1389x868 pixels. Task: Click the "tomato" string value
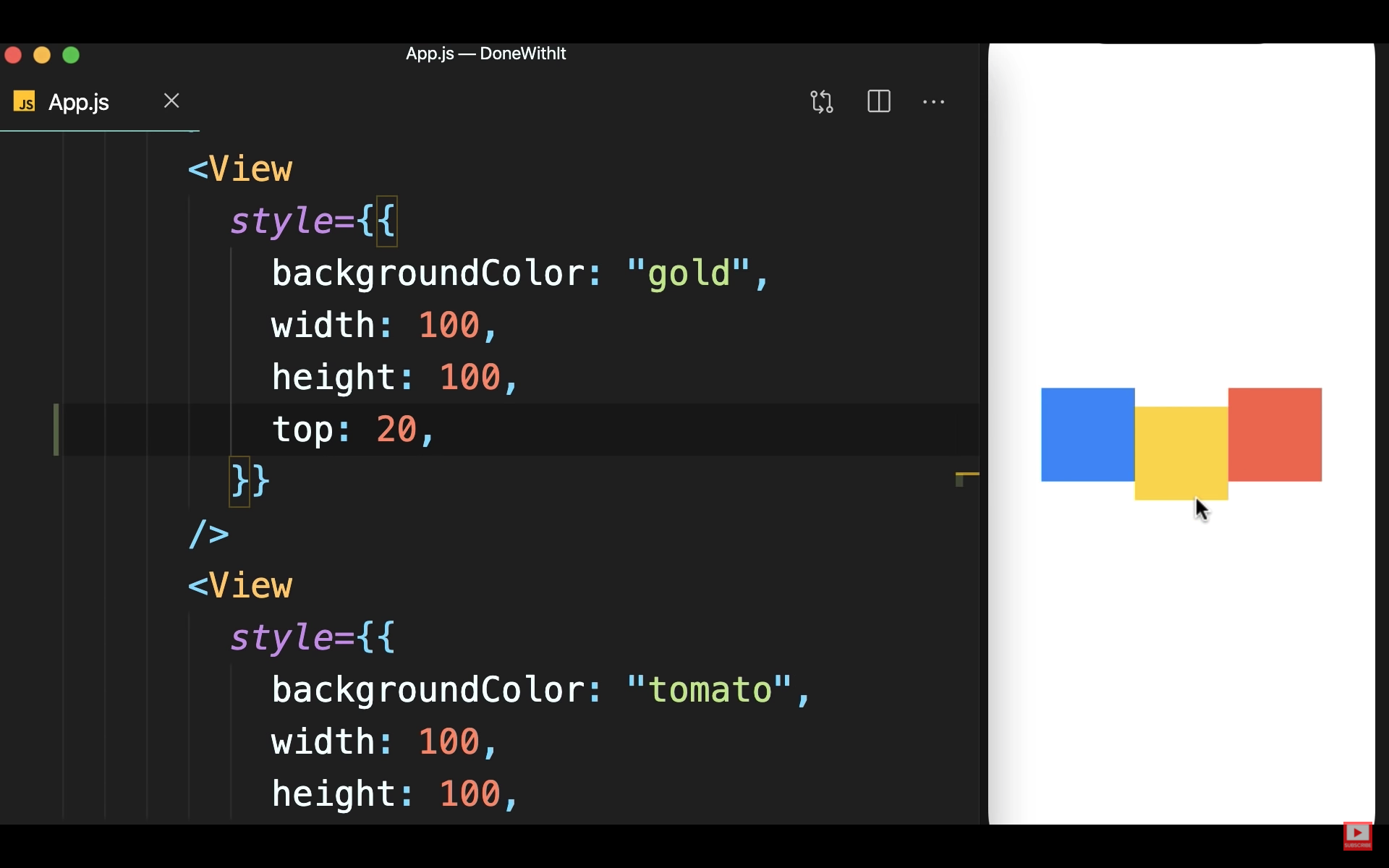[709, 690]
